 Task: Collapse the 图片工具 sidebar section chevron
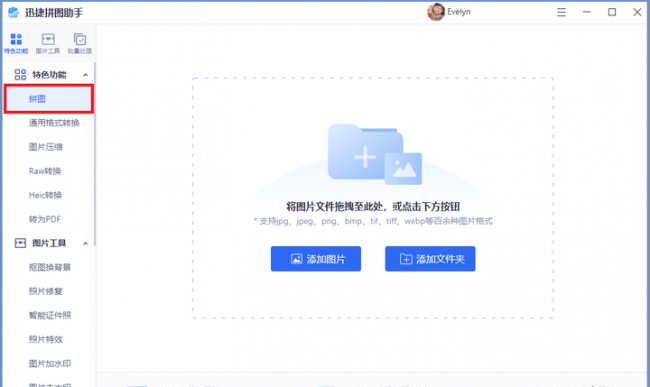coord(85,243)
